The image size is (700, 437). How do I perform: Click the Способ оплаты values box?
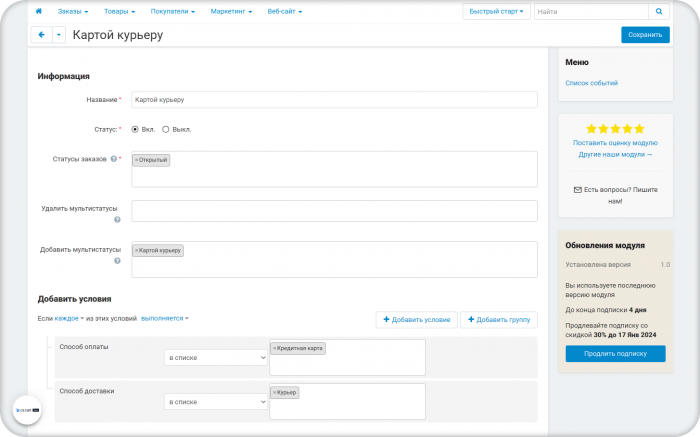(347, 358)
